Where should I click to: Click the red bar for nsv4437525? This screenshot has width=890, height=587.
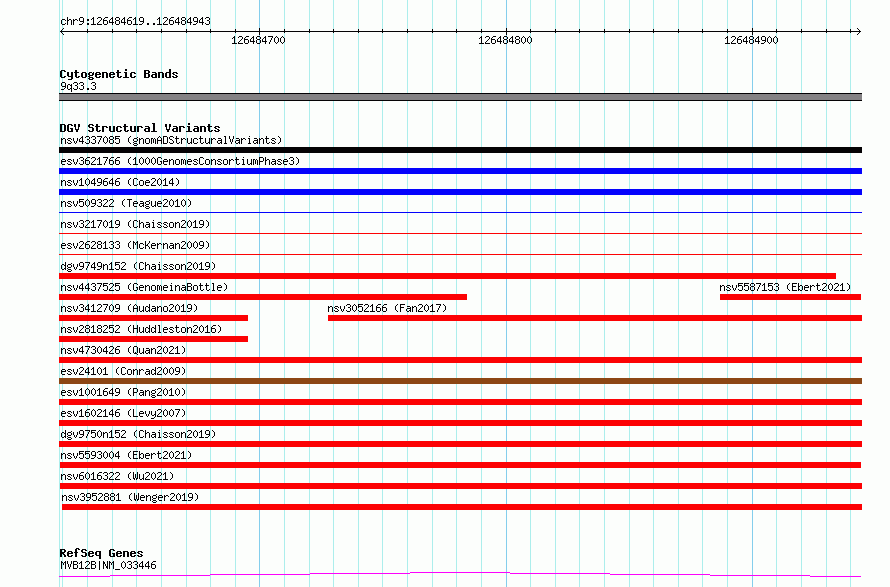tap(263, 297)
